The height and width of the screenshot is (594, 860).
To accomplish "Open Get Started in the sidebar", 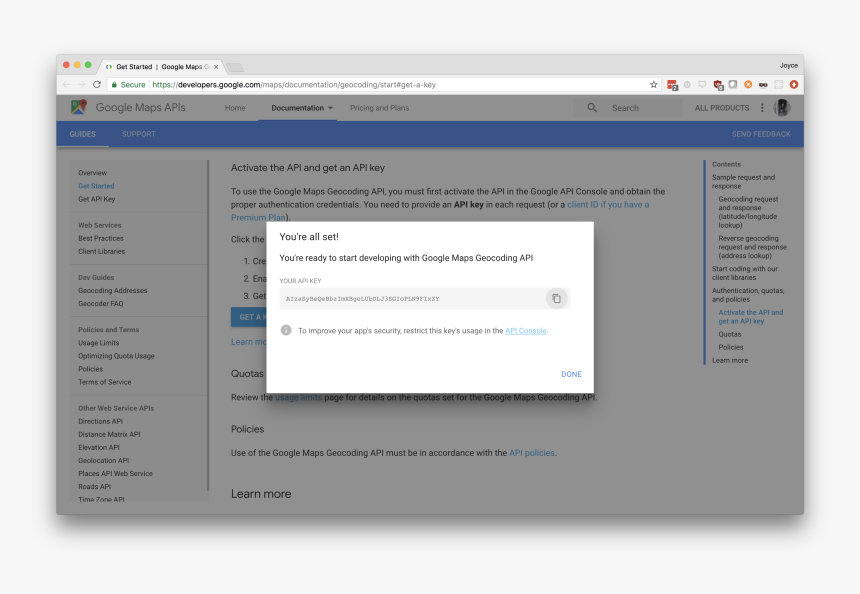I will tap(96, 186).
